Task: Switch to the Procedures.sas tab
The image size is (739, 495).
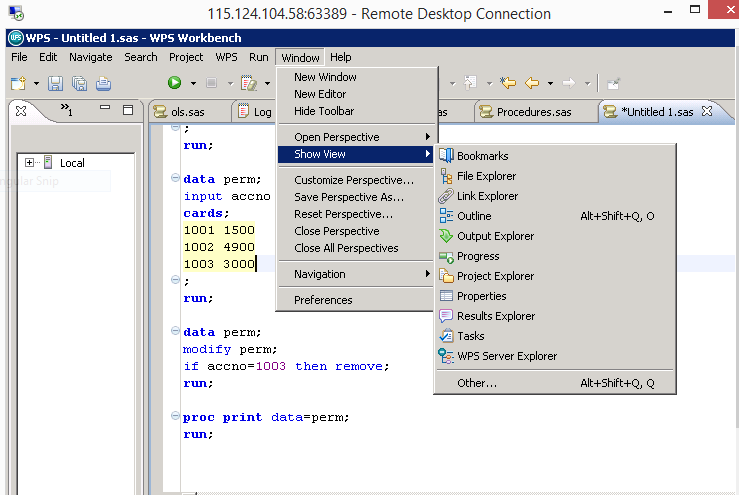Action: (x=533, y=112)
